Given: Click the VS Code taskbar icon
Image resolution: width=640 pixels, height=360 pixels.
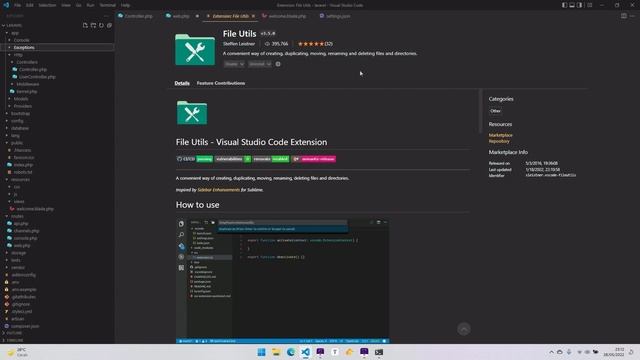Looking at the screenshot, I should pyautogui.click(x=305, y=352).
